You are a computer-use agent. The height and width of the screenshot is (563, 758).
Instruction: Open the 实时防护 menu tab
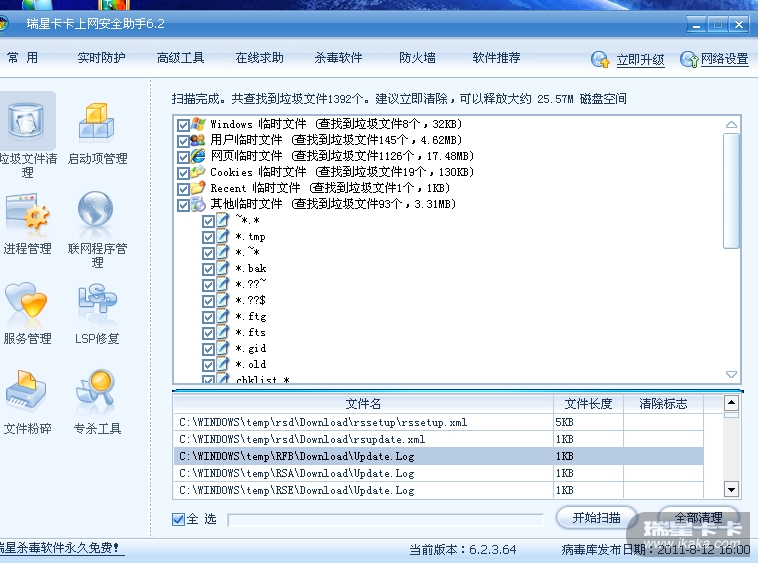click(x=102, y=58)
